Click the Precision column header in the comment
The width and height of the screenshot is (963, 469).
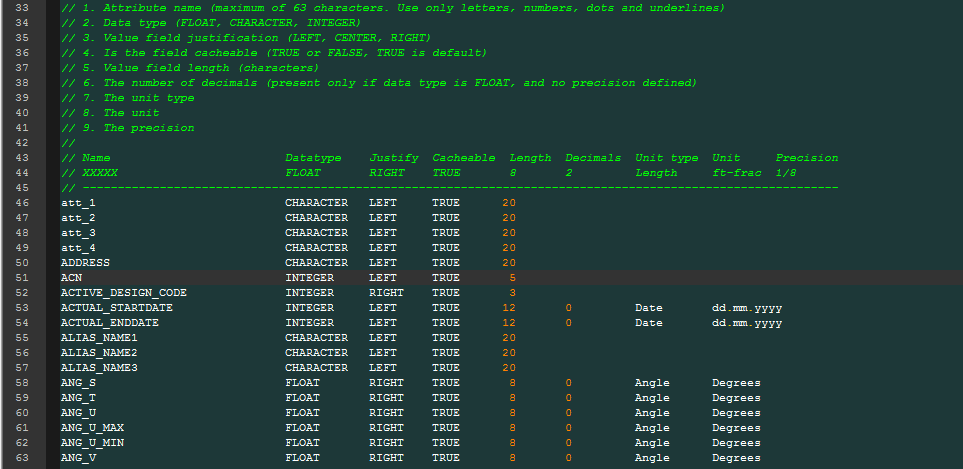(x=807, y=158)
